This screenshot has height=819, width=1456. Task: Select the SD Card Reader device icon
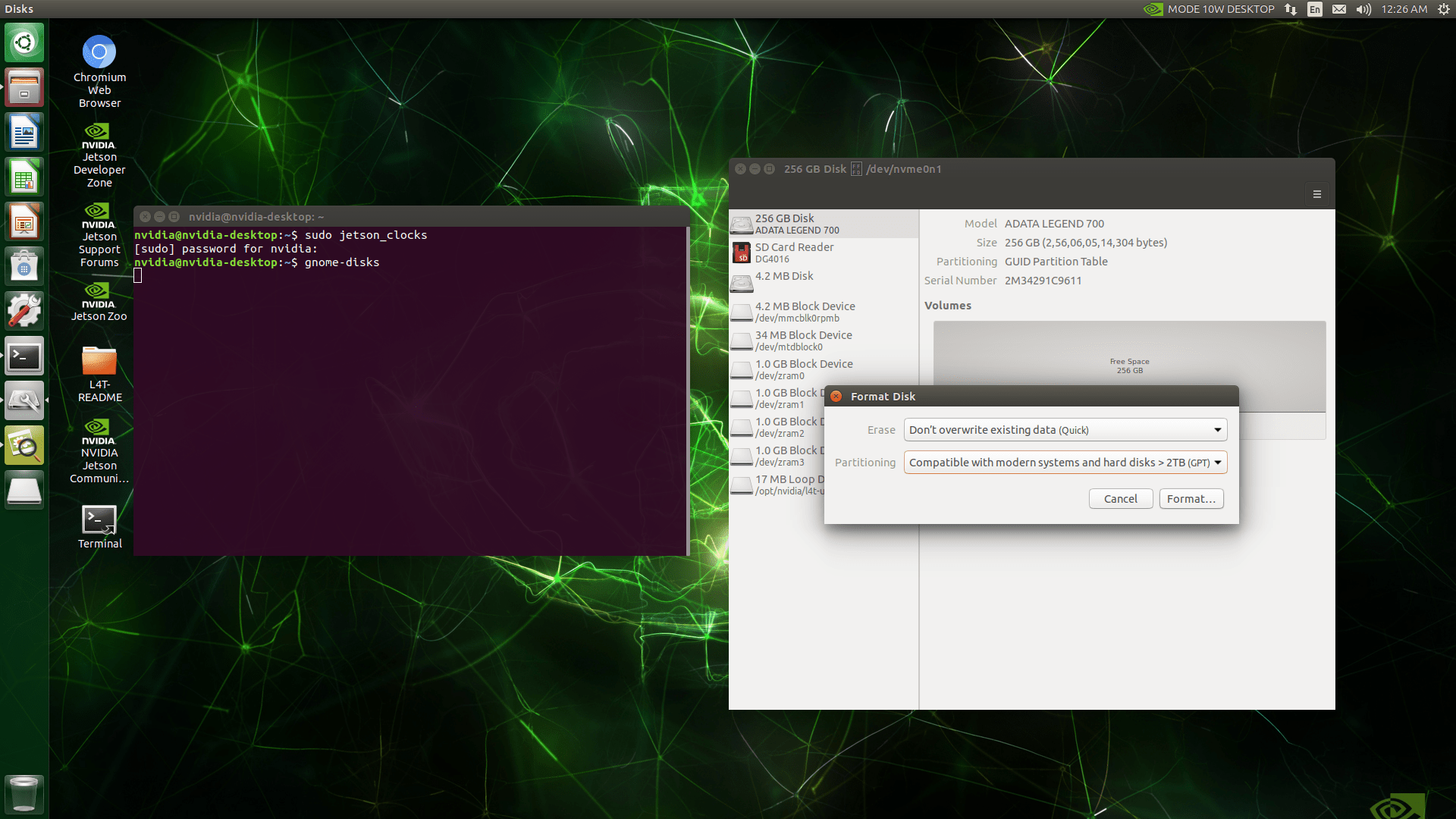(x=742, y=253)
